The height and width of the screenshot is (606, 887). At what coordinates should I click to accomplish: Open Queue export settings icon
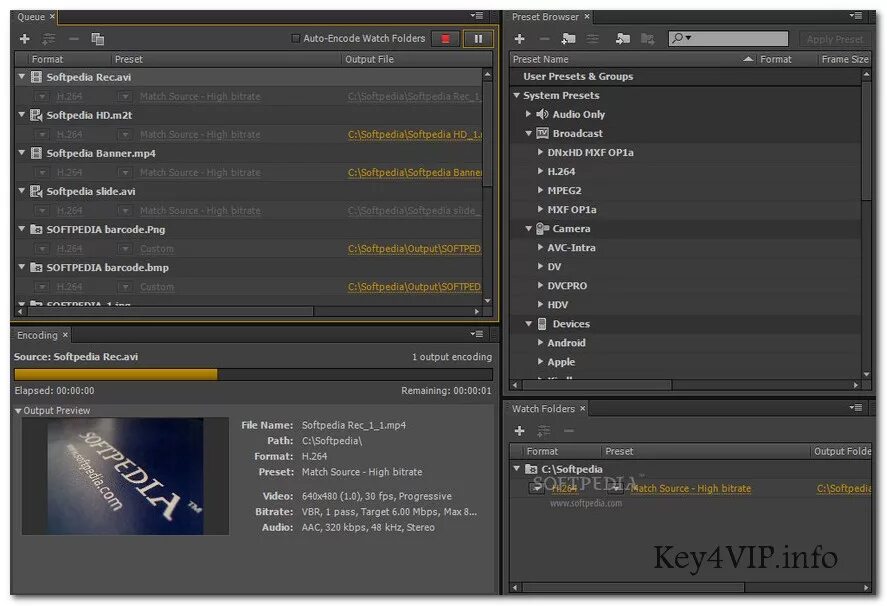[49, 38]
